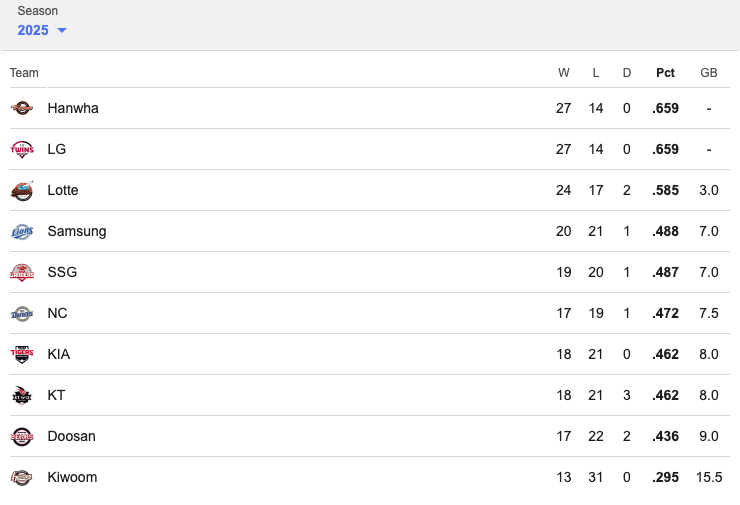Open the Season 2025 dropdown
This screenshot has height=505, width=740.
point(42,30)
